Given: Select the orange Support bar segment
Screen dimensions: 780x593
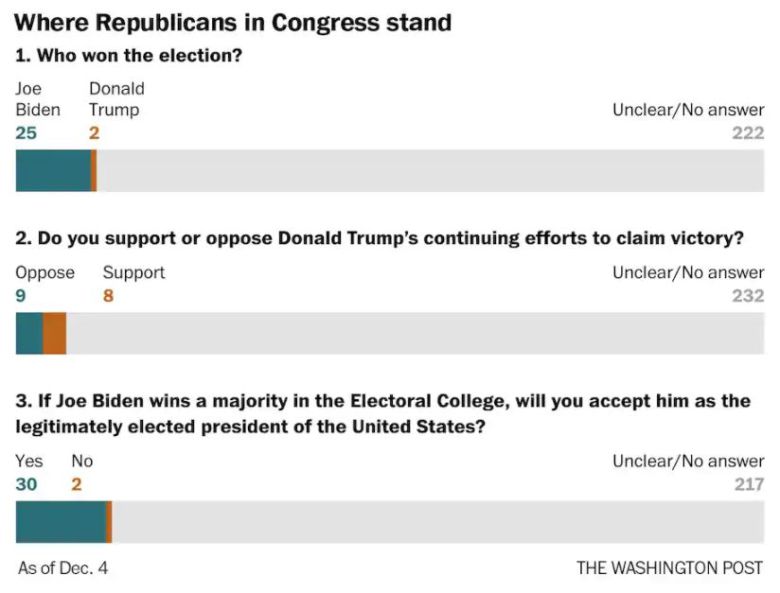Looking at the screenshot, I should pyautogui.click(x=54, y=334).
